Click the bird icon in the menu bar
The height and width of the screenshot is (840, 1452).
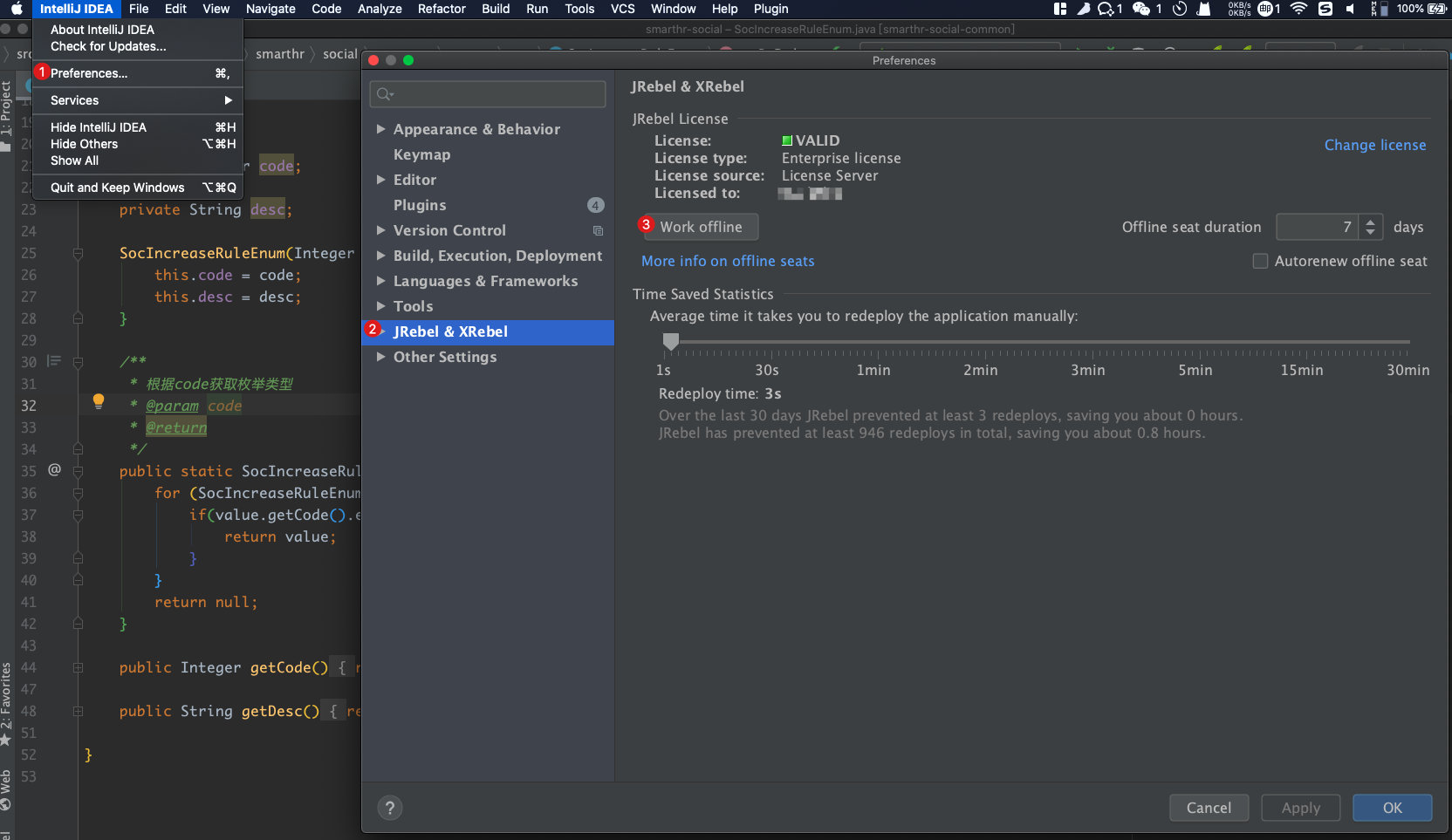(1083, 9)
